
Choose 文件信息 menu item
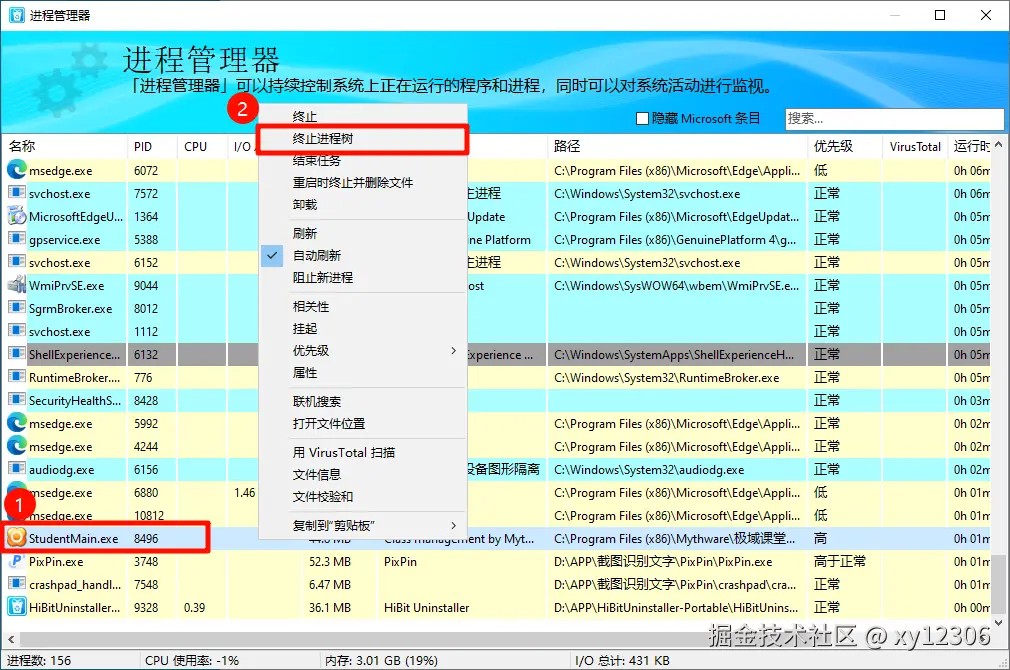point(363,475)
